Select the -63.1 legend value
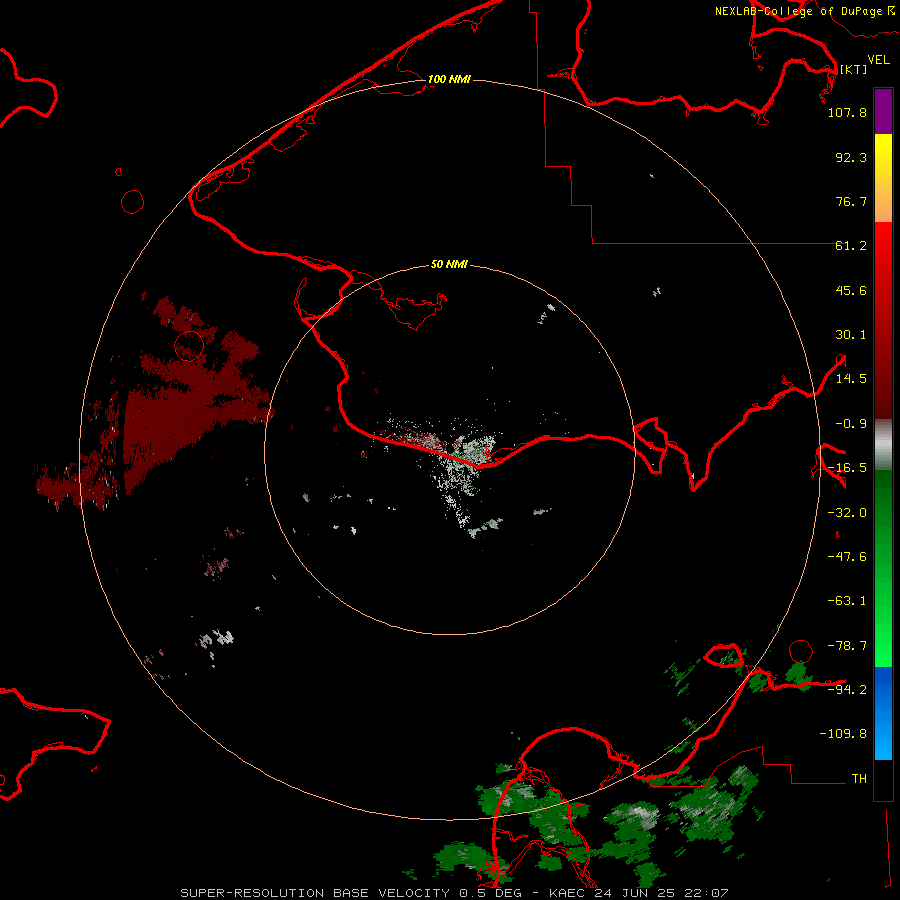Viewport: 900px width, 900px height. pyautogui.click(x=847, y=601)
